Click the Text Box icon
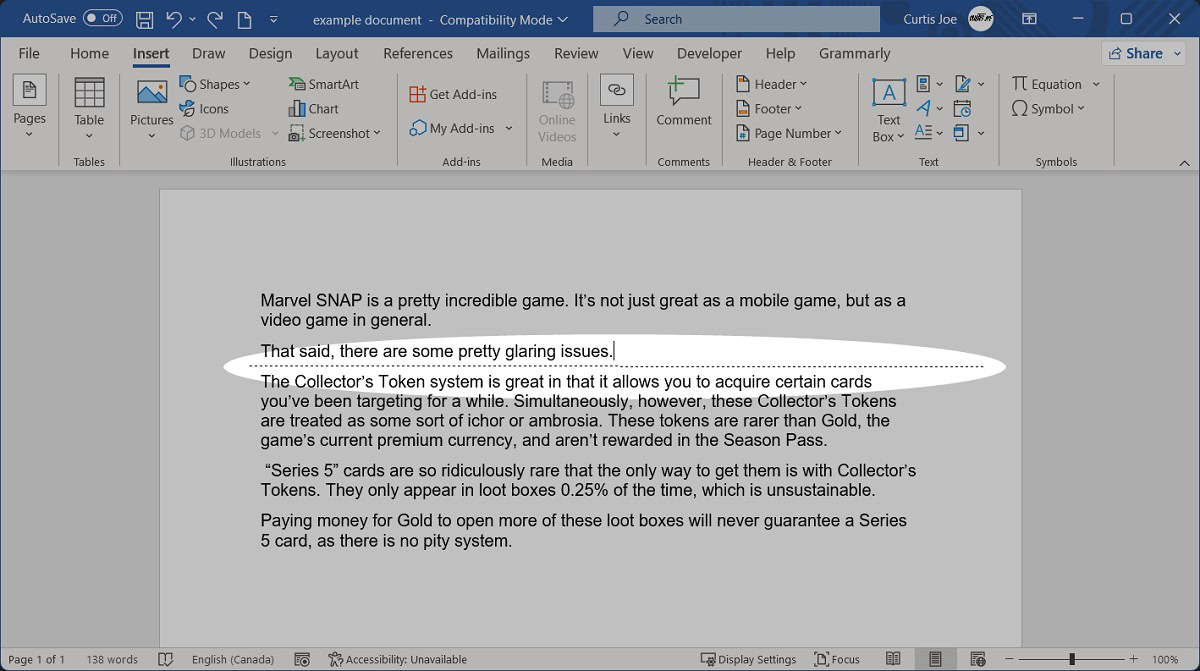This screenshot has width=1200, height=671. click(889, 93)
